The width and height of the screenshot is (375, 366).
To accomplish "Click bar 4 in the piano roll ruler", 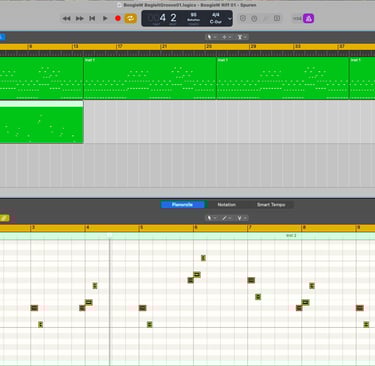I will (88, 228).
